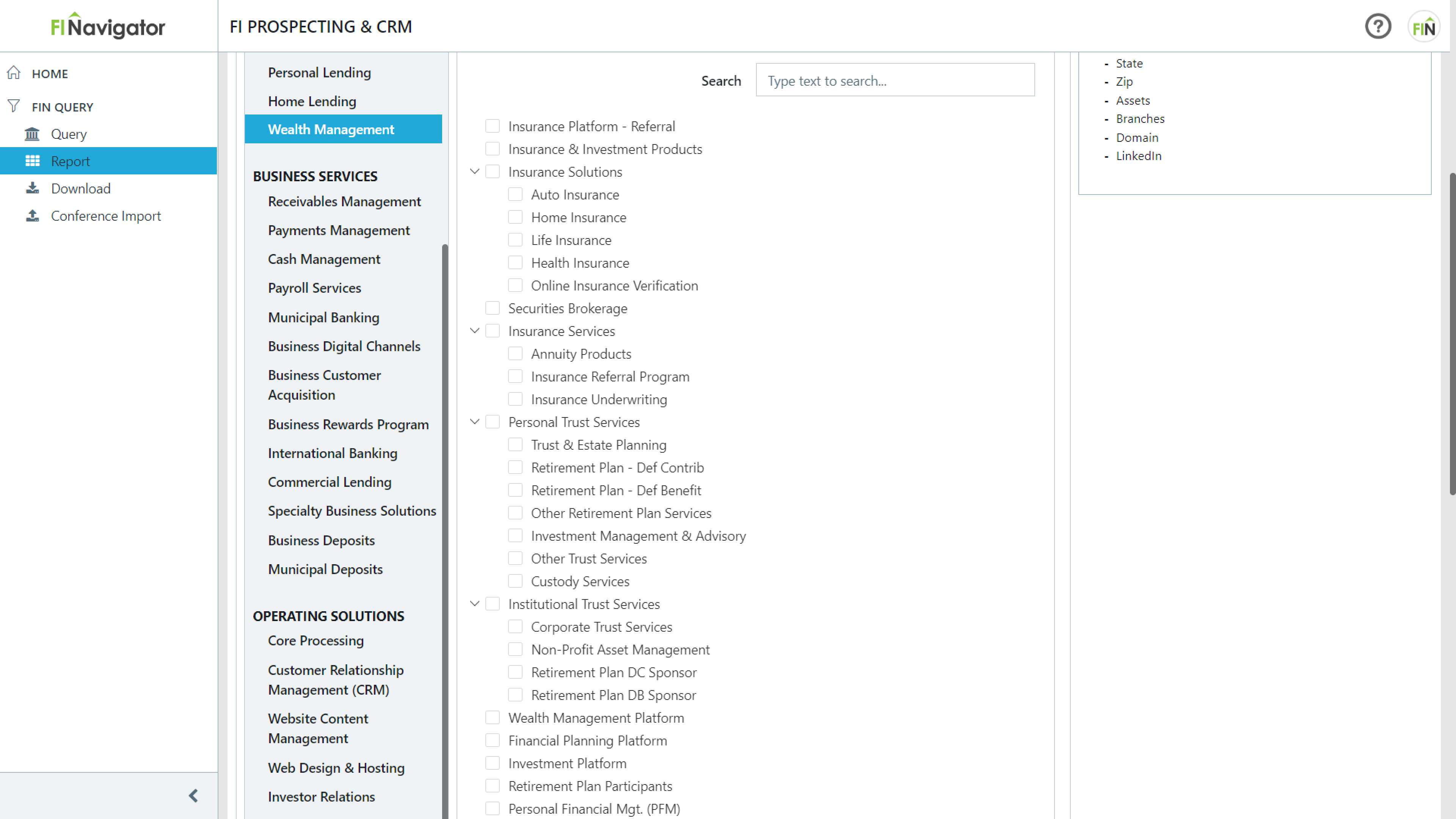Collapse the Personal Trust Services group
The height and width of the screenshot is (819, 1456).
(x=475, y=422)
